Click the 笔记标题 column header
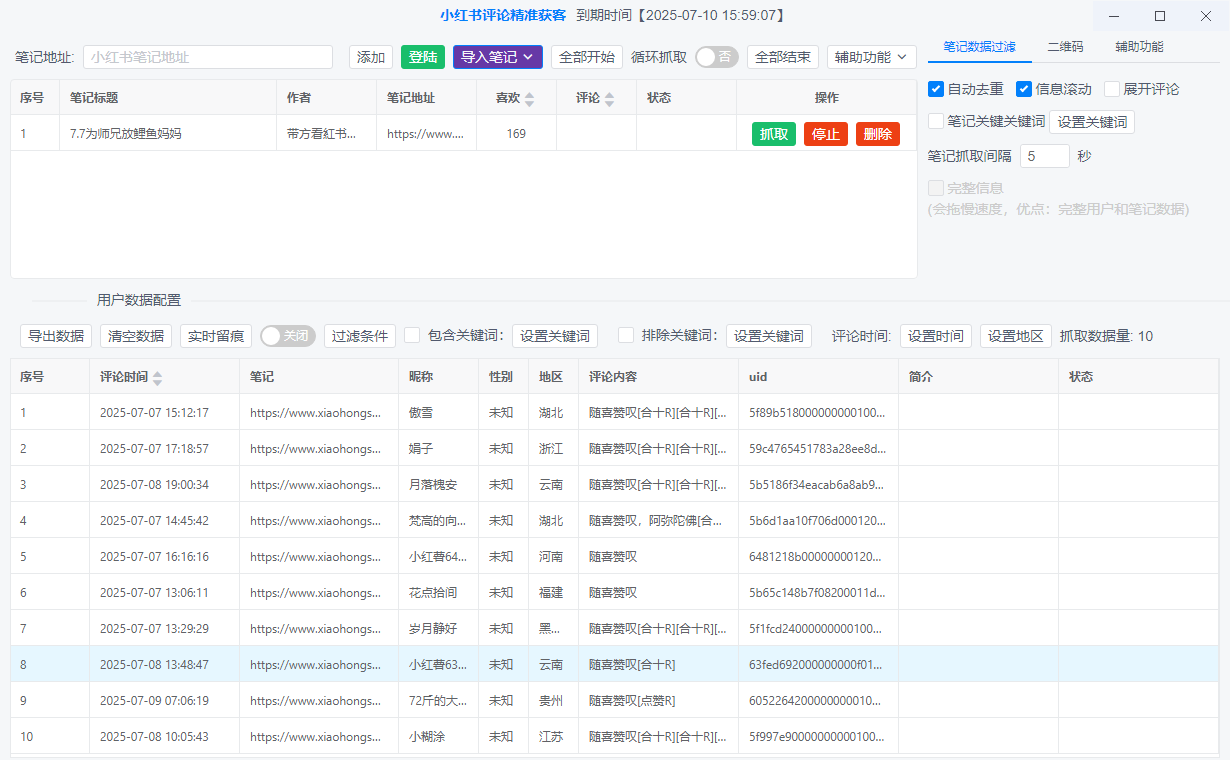Viewport: 1230px width, 760px height. point(168,98)
